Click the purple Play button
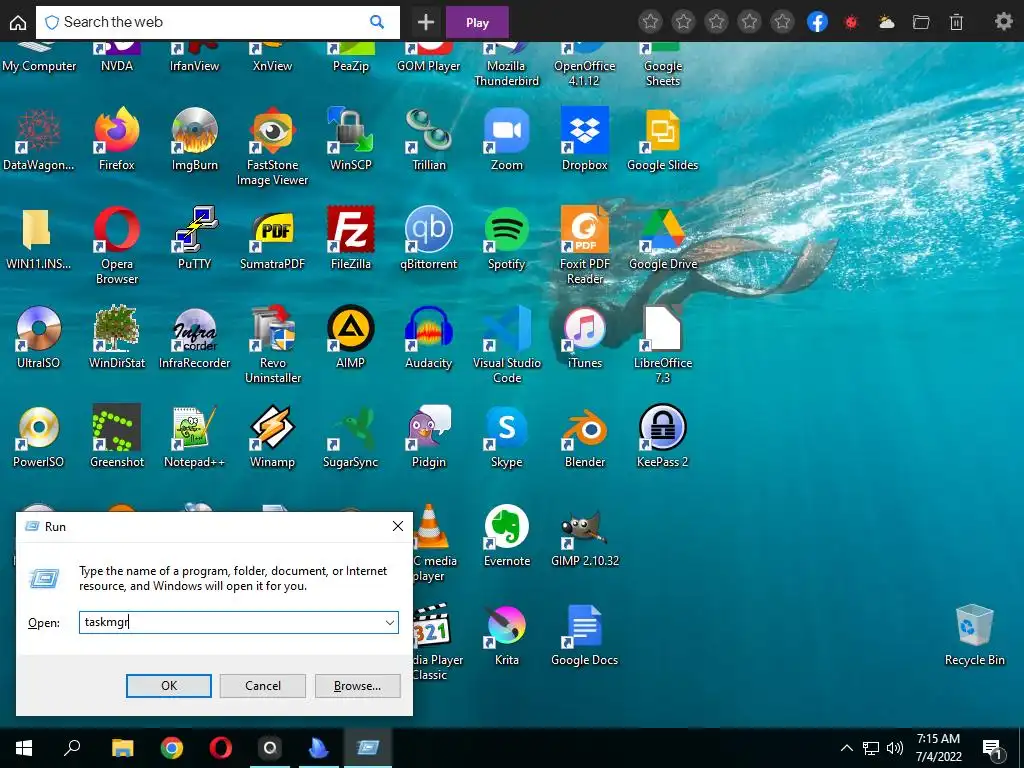Viewport: 1024px width, 768px height. click(x=477, y=22)
